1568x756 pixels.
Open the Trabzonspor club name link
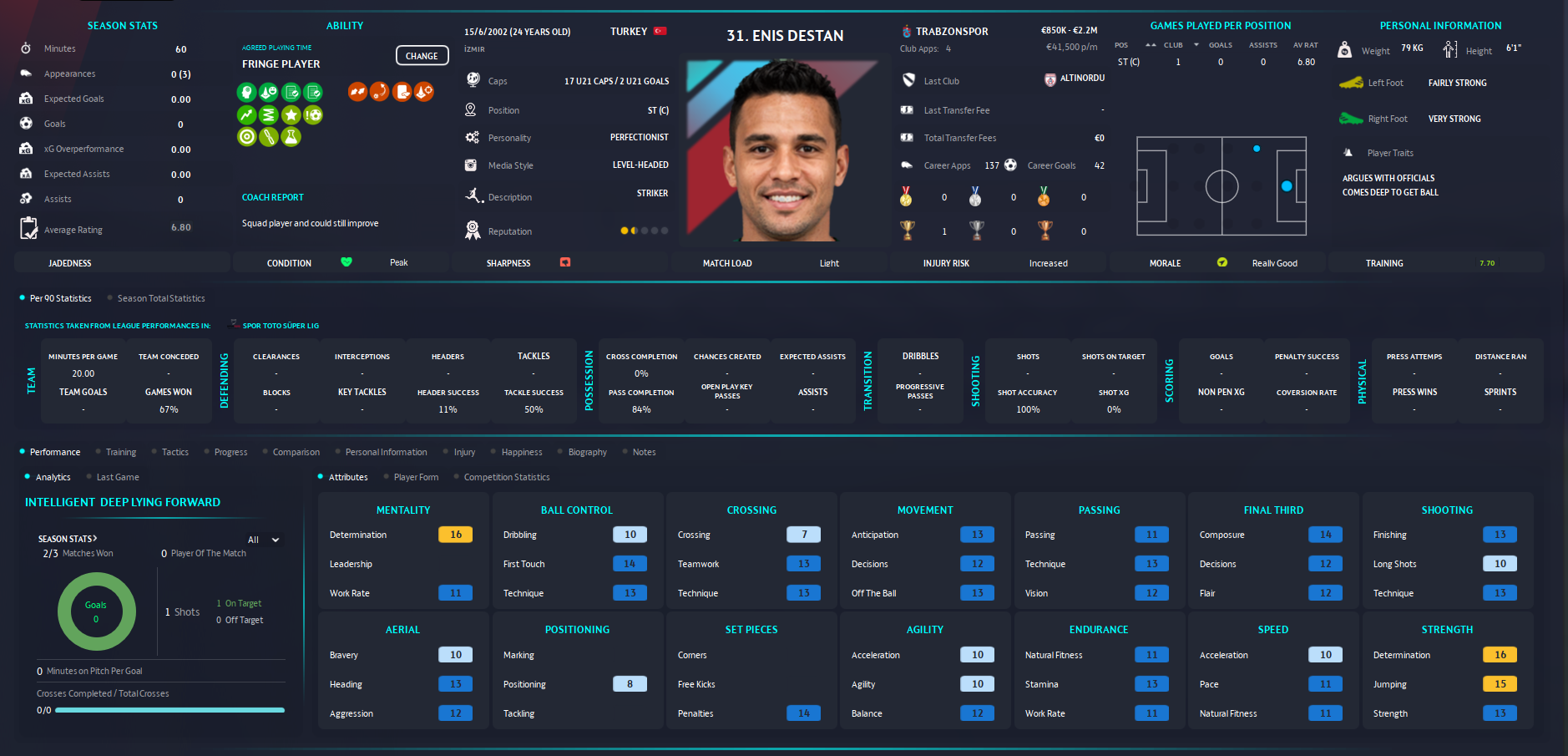(952, 31)
